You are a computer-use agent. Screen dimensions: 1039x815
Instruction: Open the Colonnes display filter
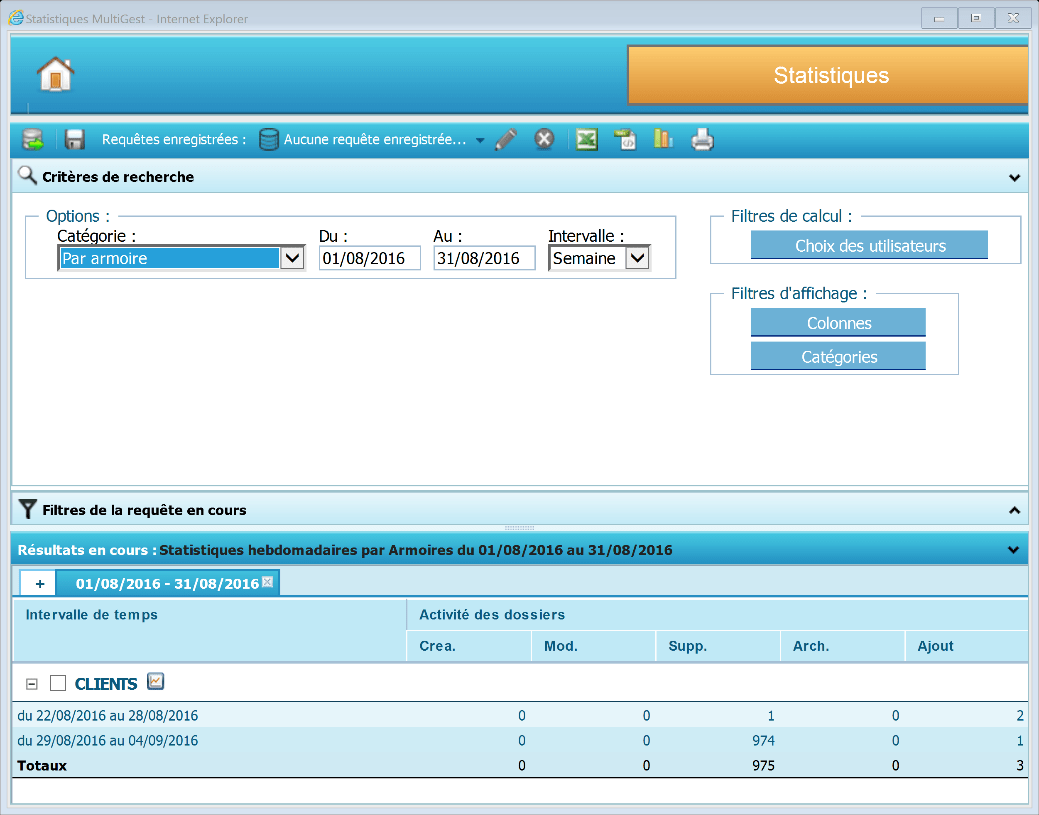tap(838, 323)
